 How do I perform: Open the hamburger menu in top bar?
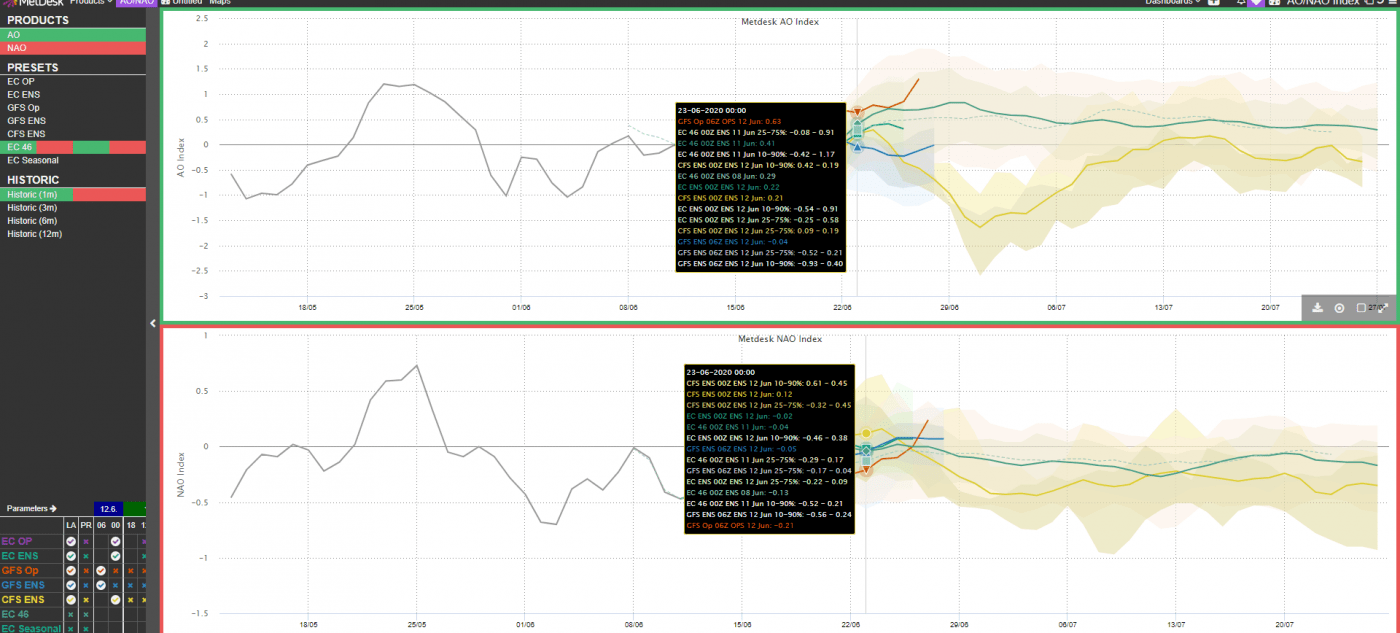coord(1391,2)
